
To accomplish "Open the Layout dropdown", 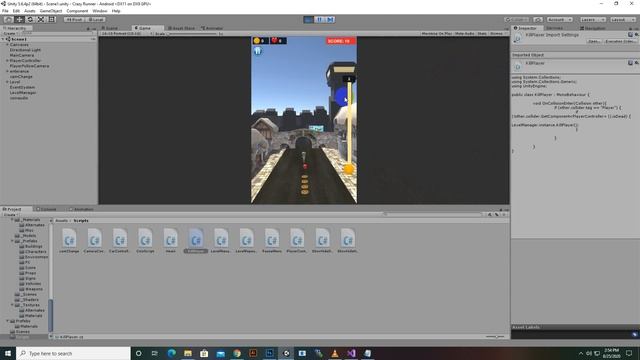I will [x=622, y=19].
